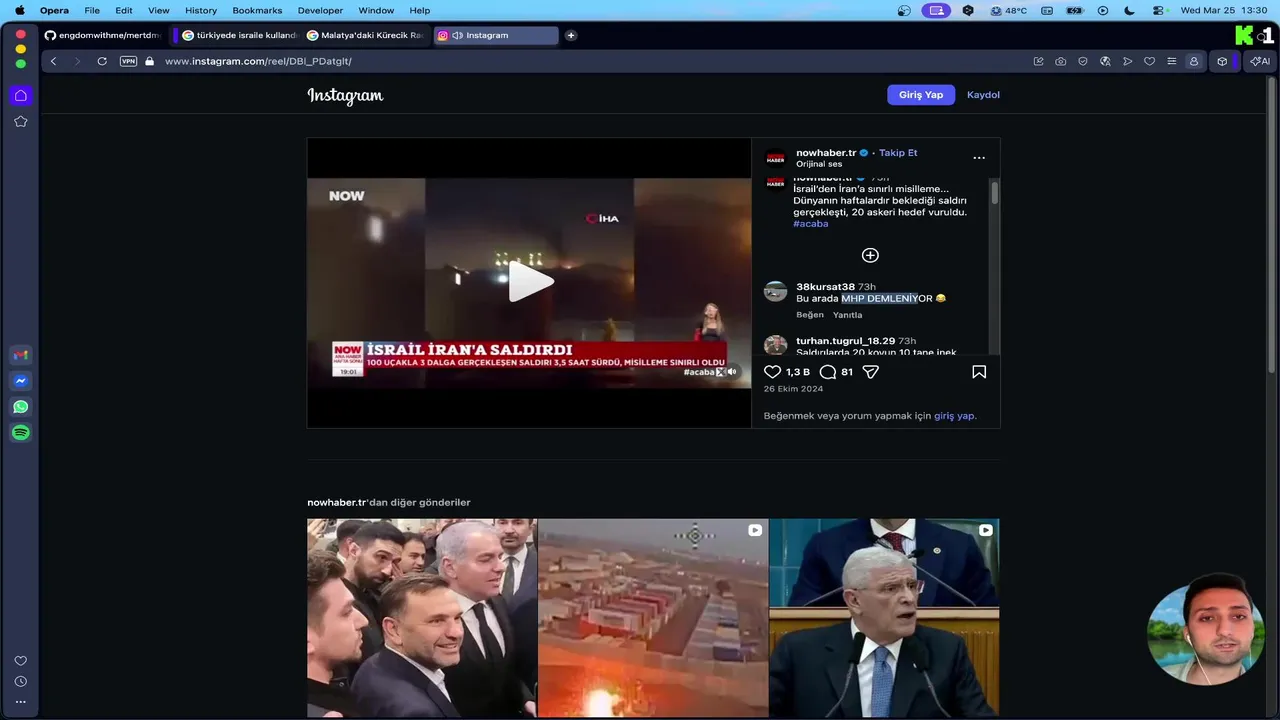Add page to bookmarks with toolbar heart
This screenshot has width=1280, height=720.
click(1149, 61)
